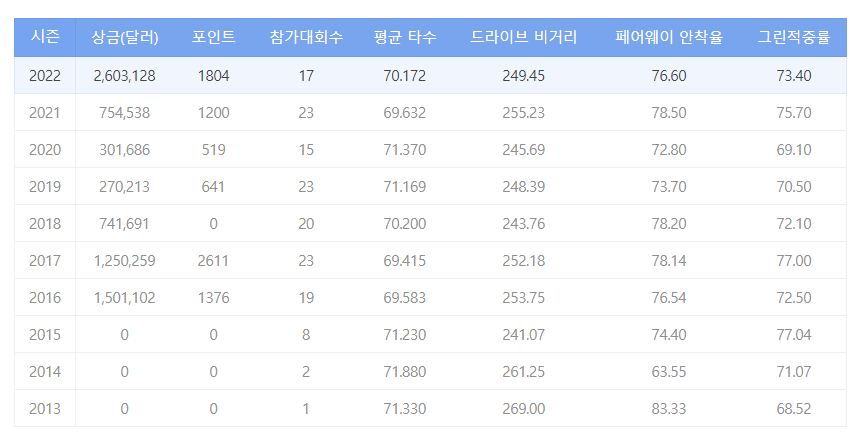
Task: Select the 2022 season cell
Action: [45, 75]
